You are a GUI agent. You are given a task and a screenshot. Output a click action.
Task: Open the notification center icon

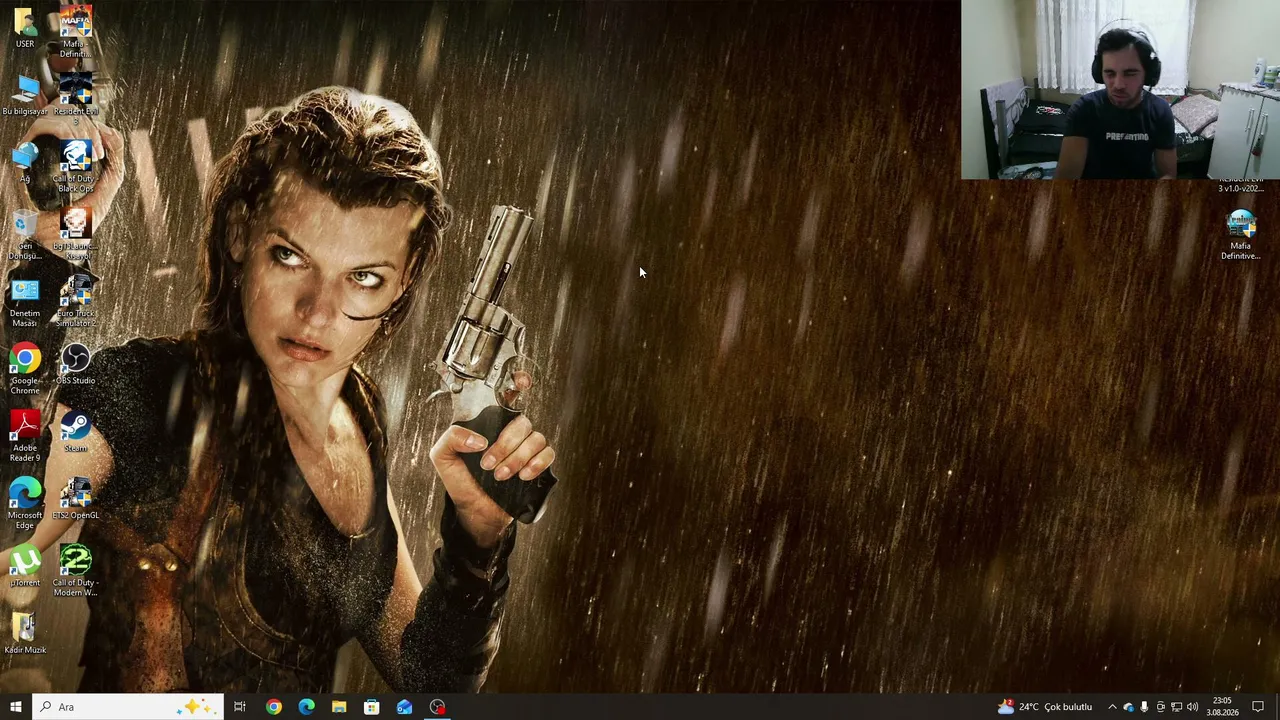point(1258,707)
